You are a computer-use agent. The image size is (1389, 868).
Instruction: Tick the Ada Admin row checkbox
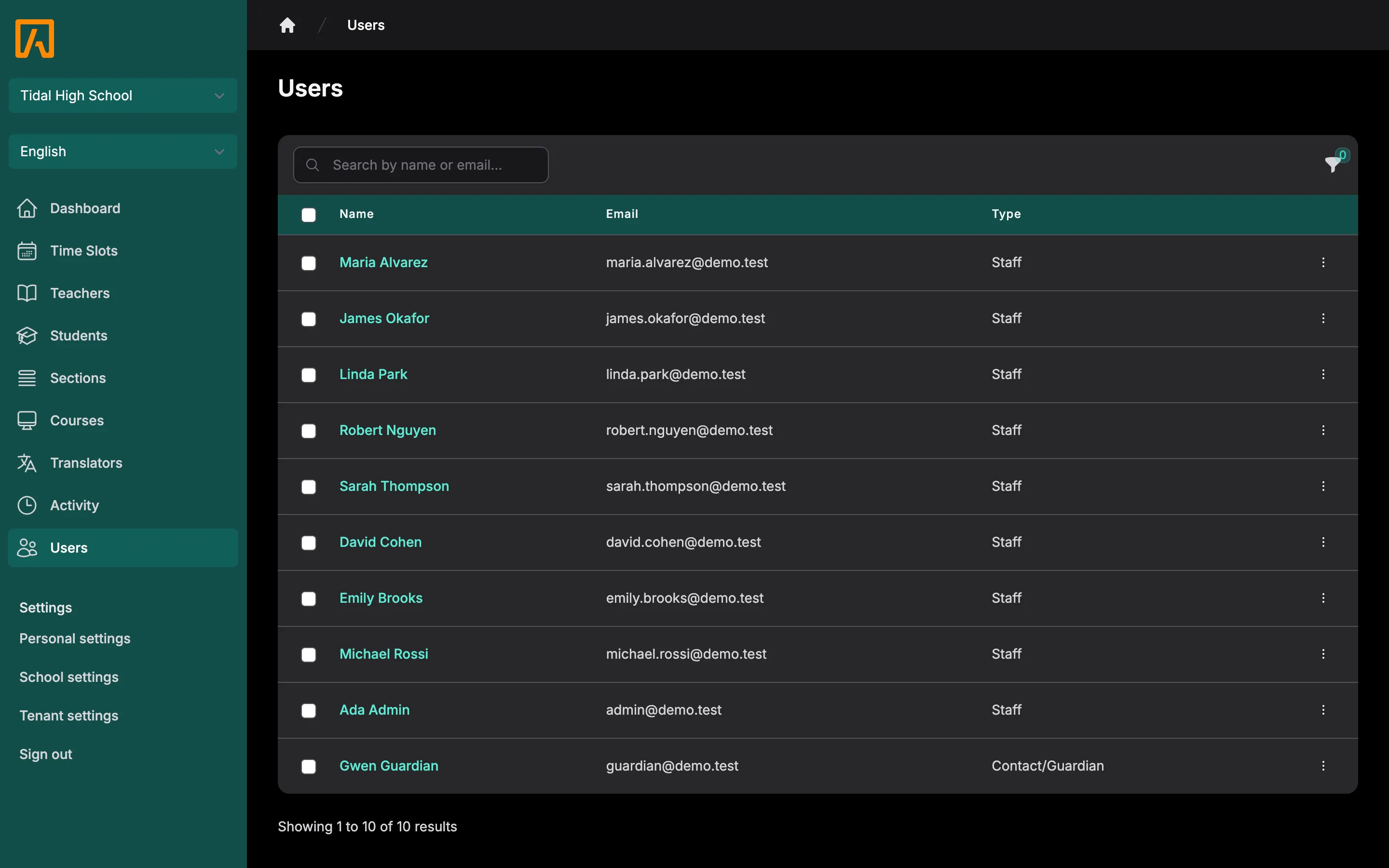pyautogui.click(x=309, y=711)
